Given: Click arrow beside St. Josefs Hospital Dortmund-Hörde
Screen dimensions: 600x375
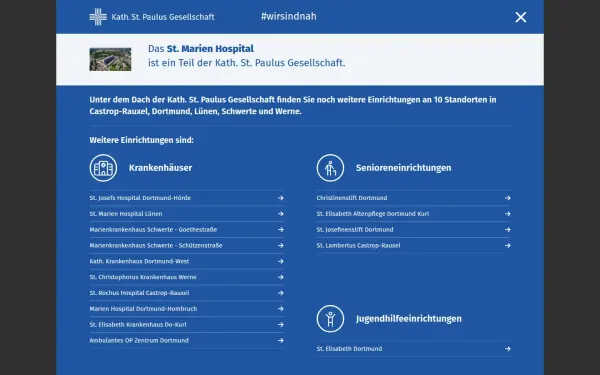Looking at the screenshot, I should (280, 198).
